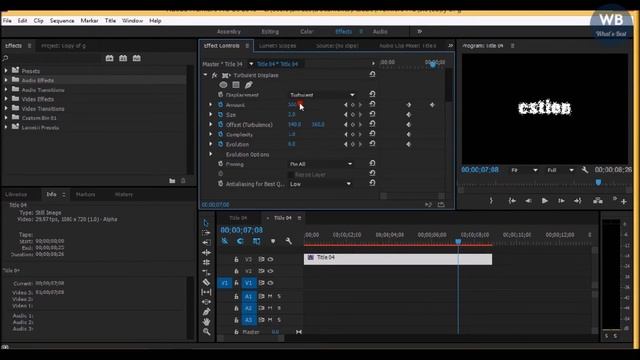Expand the Audio Effects folder
The height and width of the screenshot is (360, 640).
[x=6, y=80]
